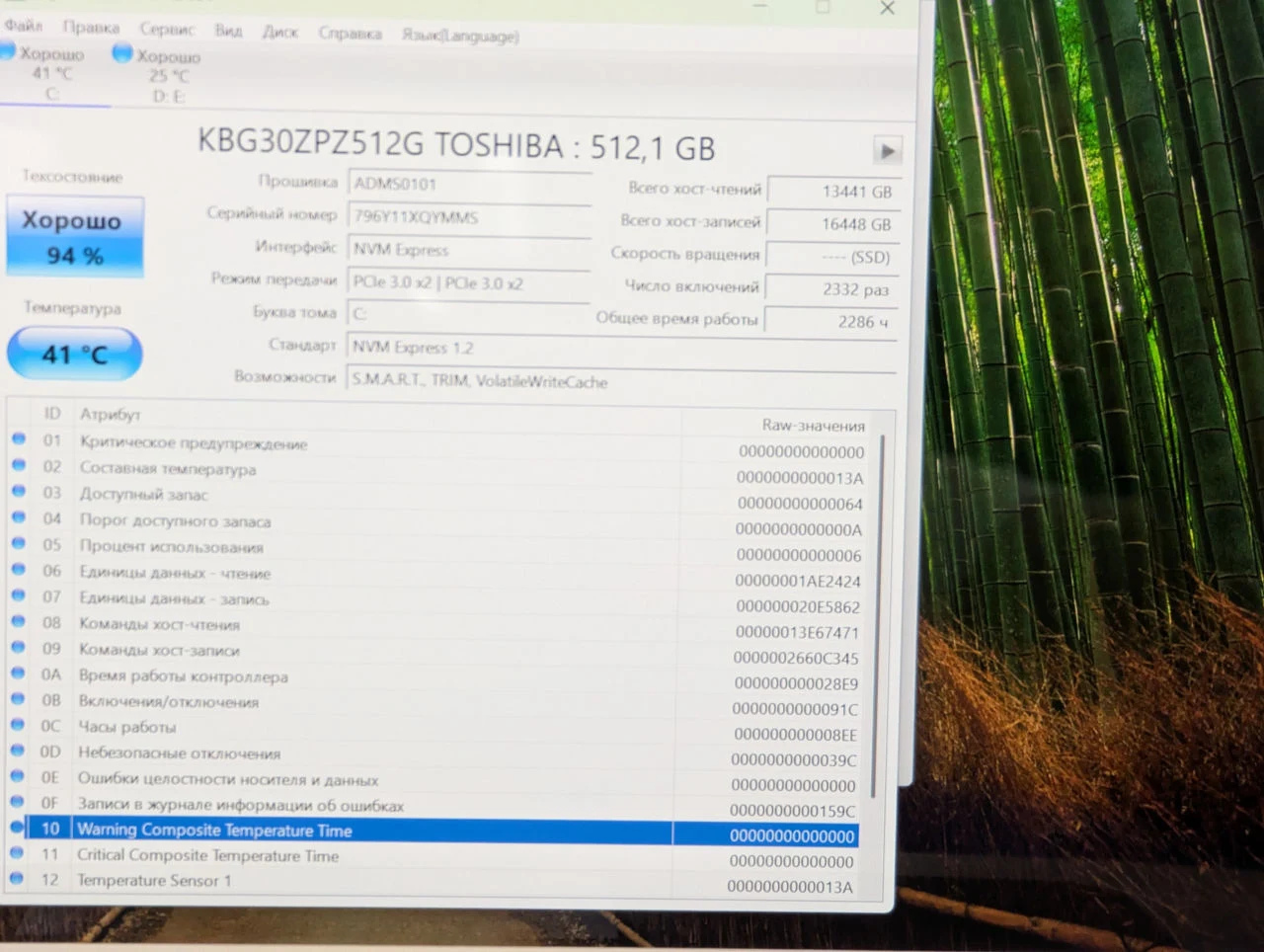Open the Вид menu
The height and width of the screenshot is (952, 1264).
pos(228,31)
